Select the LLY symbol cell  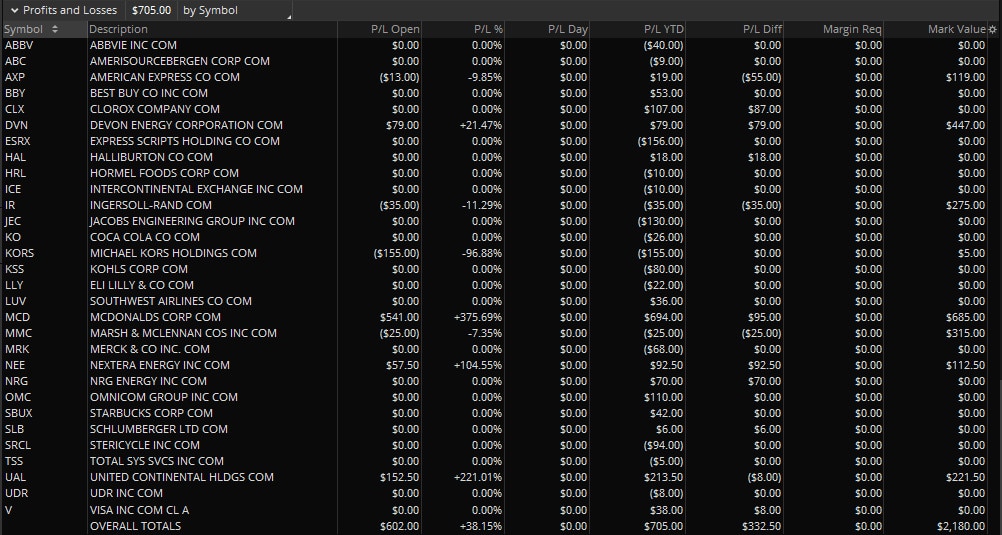[14, 285]
